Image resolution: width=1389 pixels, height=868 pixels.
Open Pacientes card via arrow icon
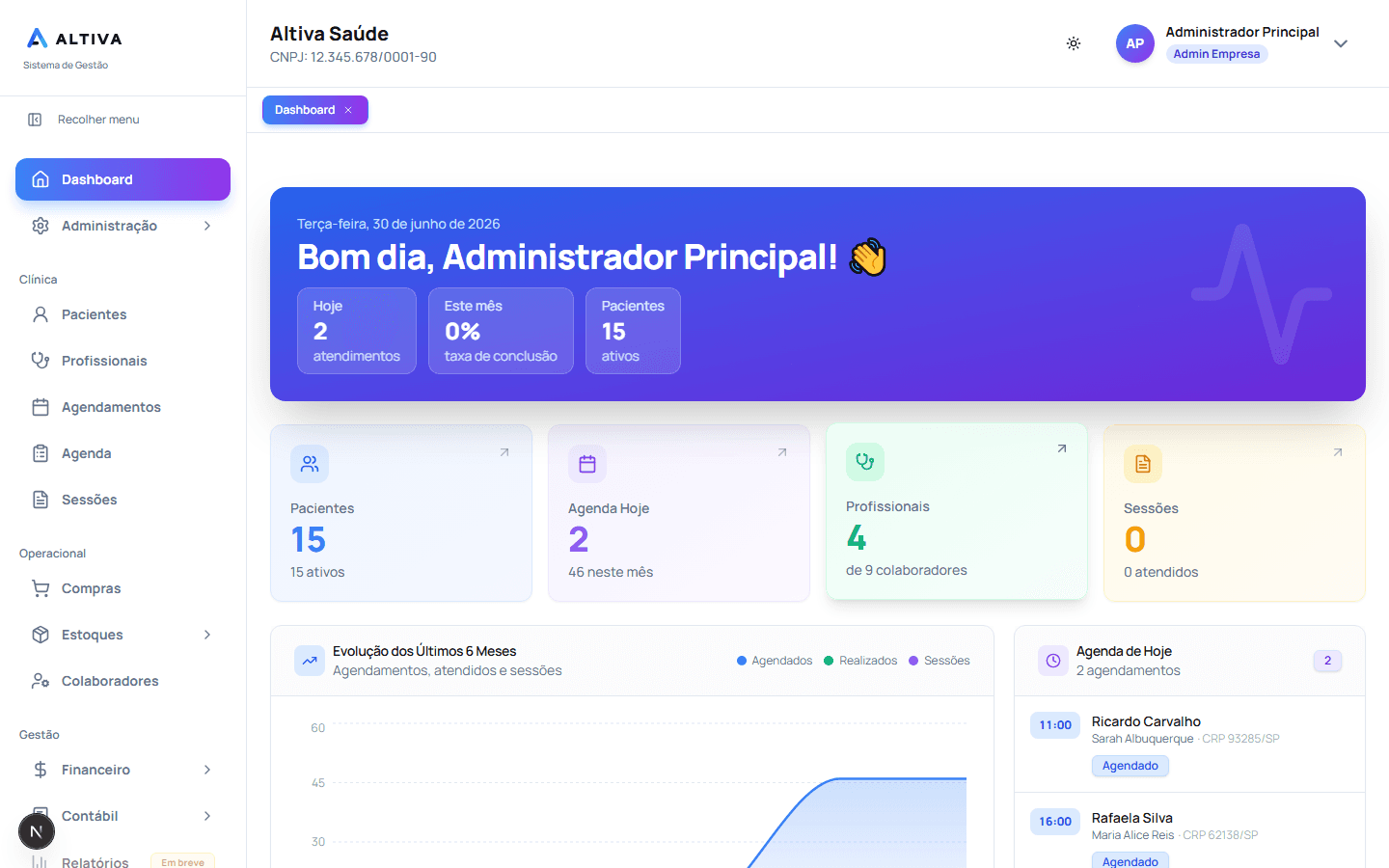(504, 452)
